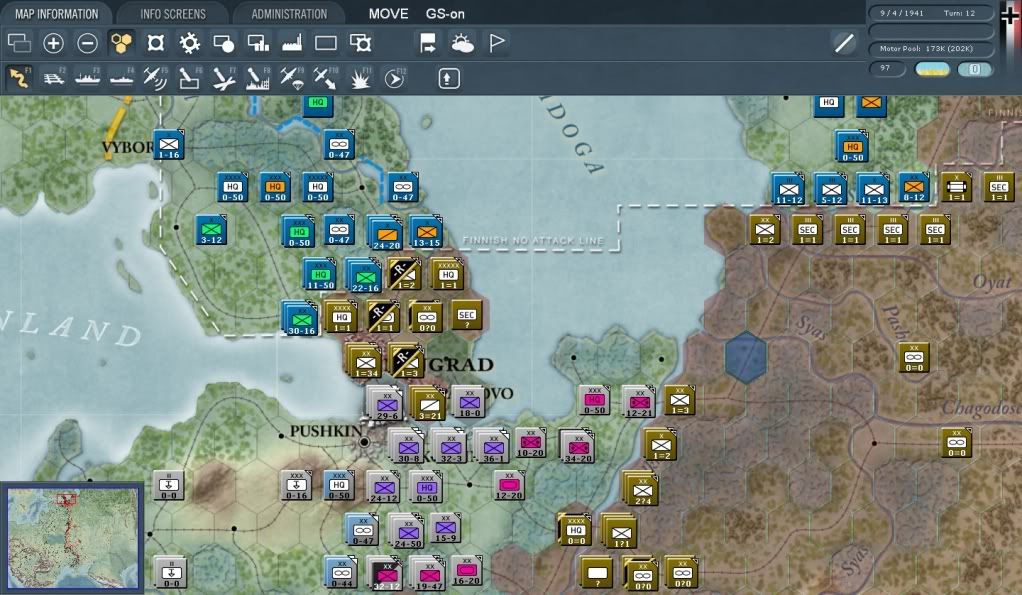Toggle the fortification levels icon
This screenshot has width=1022, height=595.
(x=155, y=43)
